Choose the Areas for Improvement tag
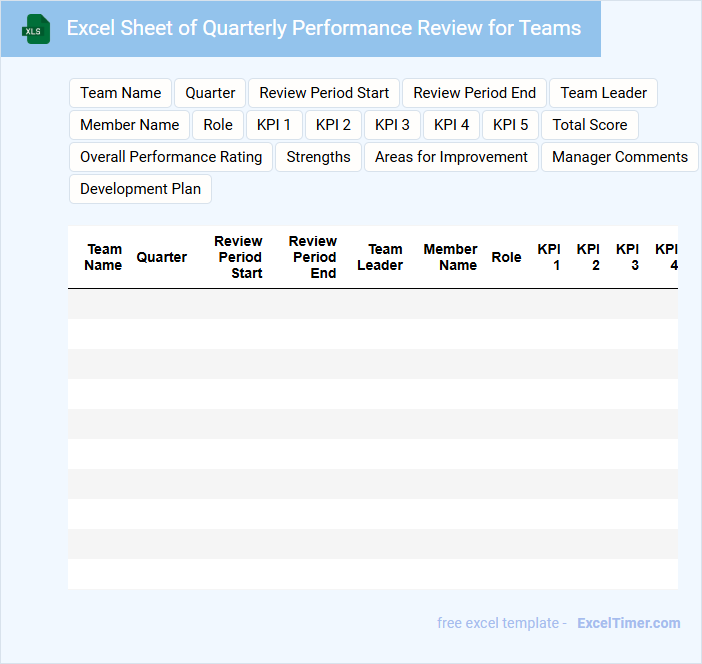Screen dimensions: 702x664 451,157
